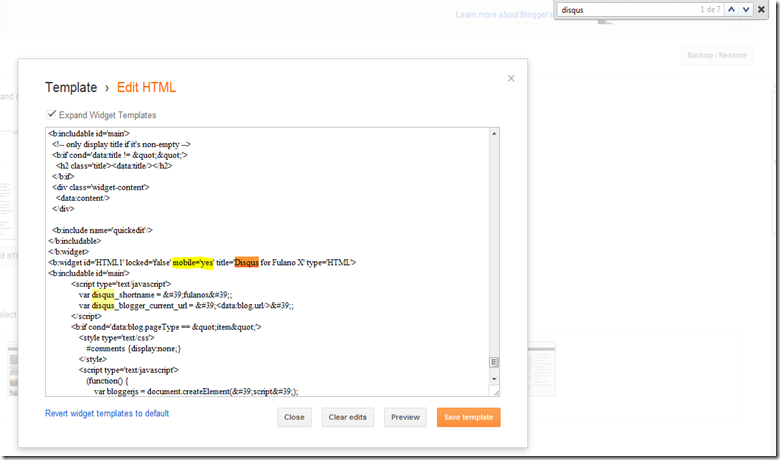Click the Template breadcrumb

coord(71,88)
